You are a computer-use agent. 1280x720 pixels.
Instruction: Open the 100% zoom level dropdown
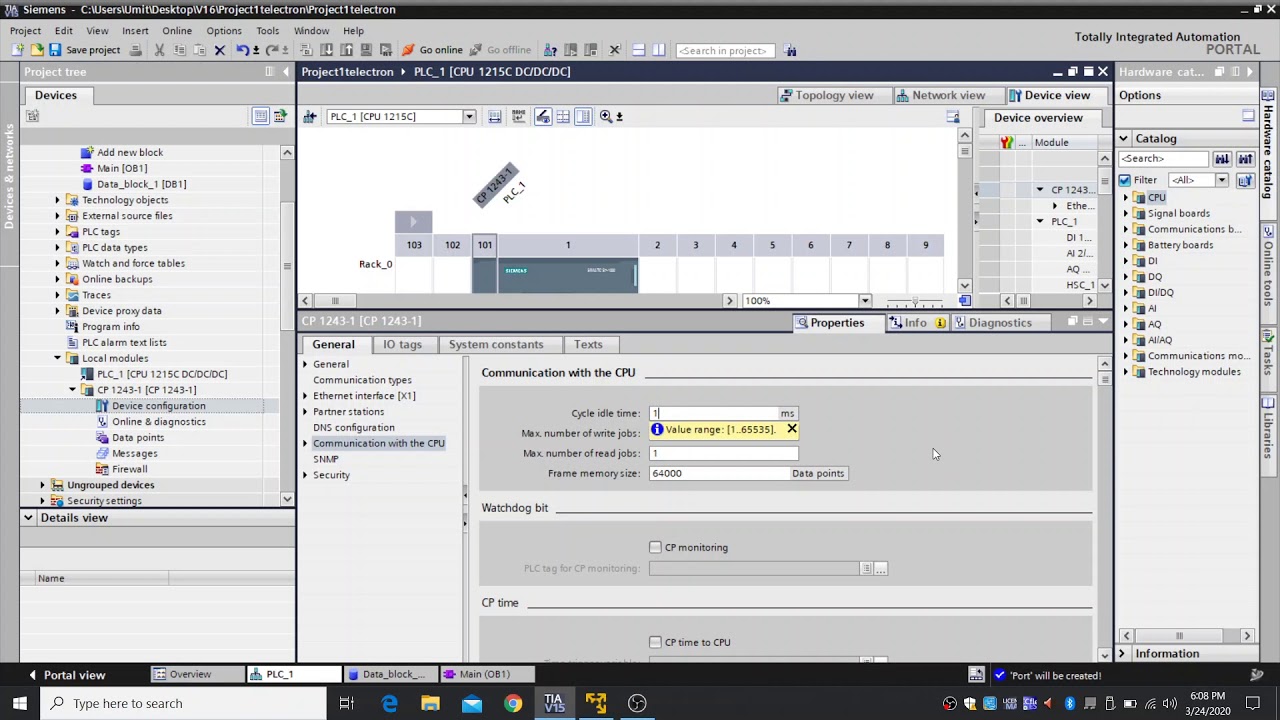[865, 301]
